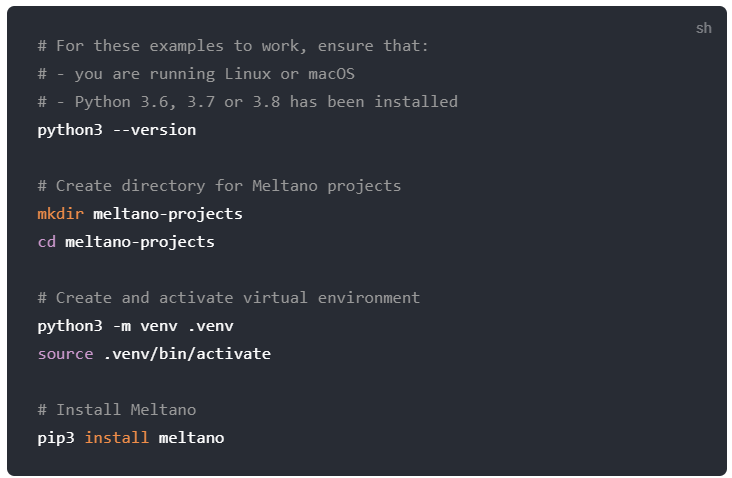Click the purple "cd" keyword

47,242
